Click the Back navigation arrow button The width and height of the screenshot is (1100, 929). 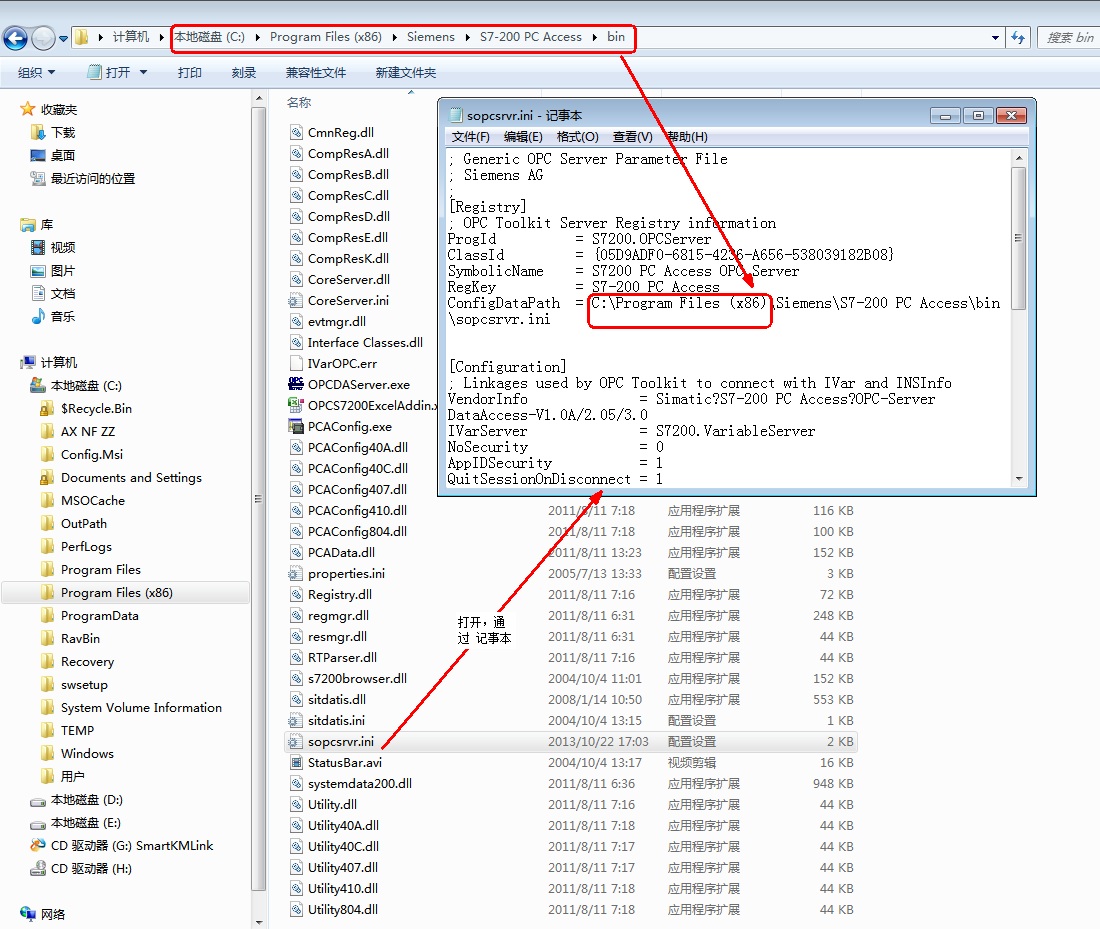(x=15, y=38)
